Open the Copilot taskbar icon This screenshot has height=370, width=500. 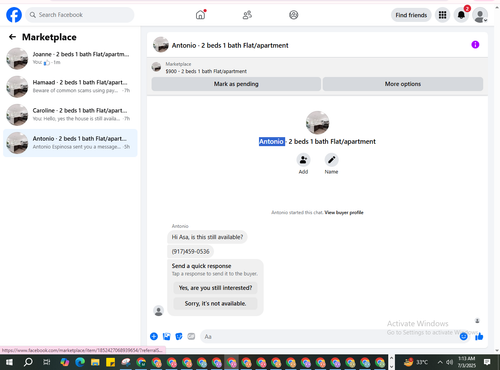(x=65, y=362)
